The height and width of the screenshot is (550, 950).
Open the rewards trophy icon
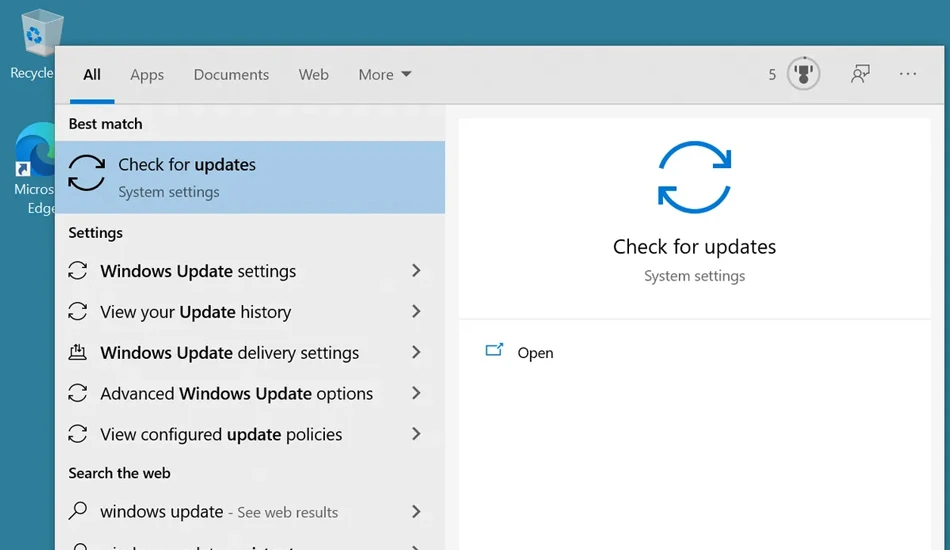803,74
